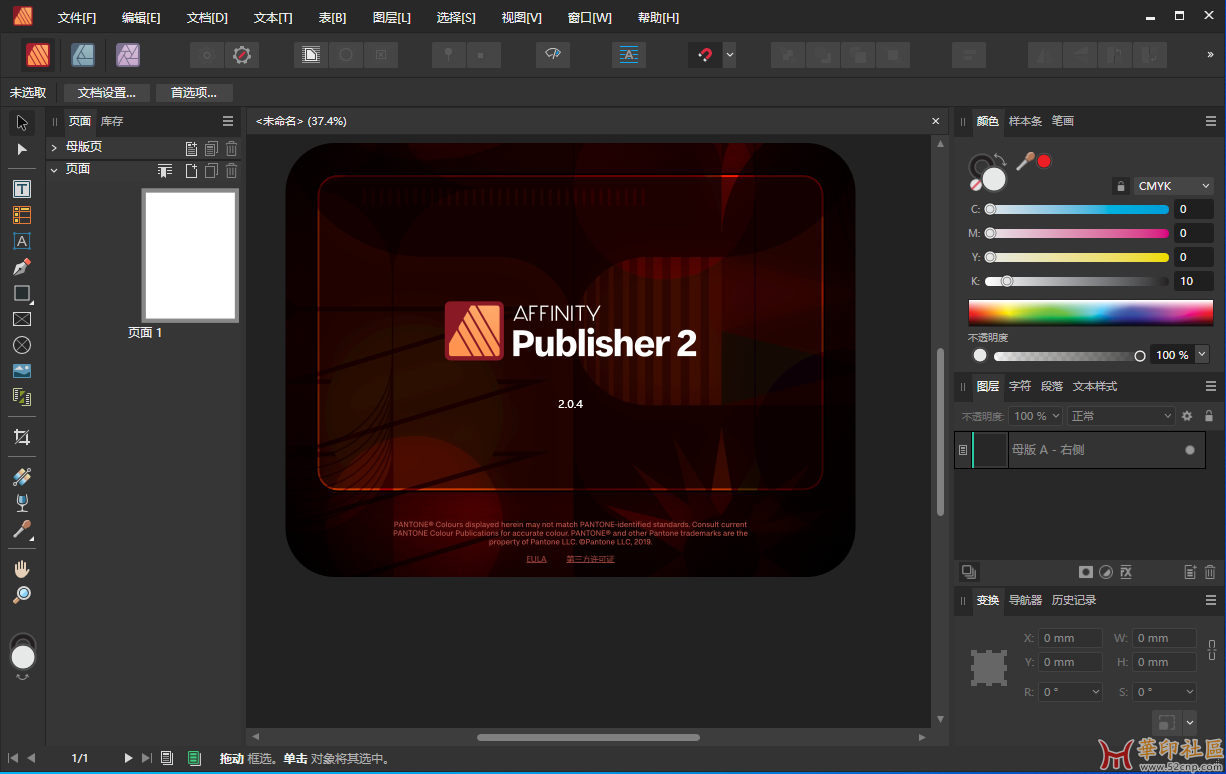Select the Vector Crop tool
The height and width of the screenshot is (774, 1226).
coord(22,437)
